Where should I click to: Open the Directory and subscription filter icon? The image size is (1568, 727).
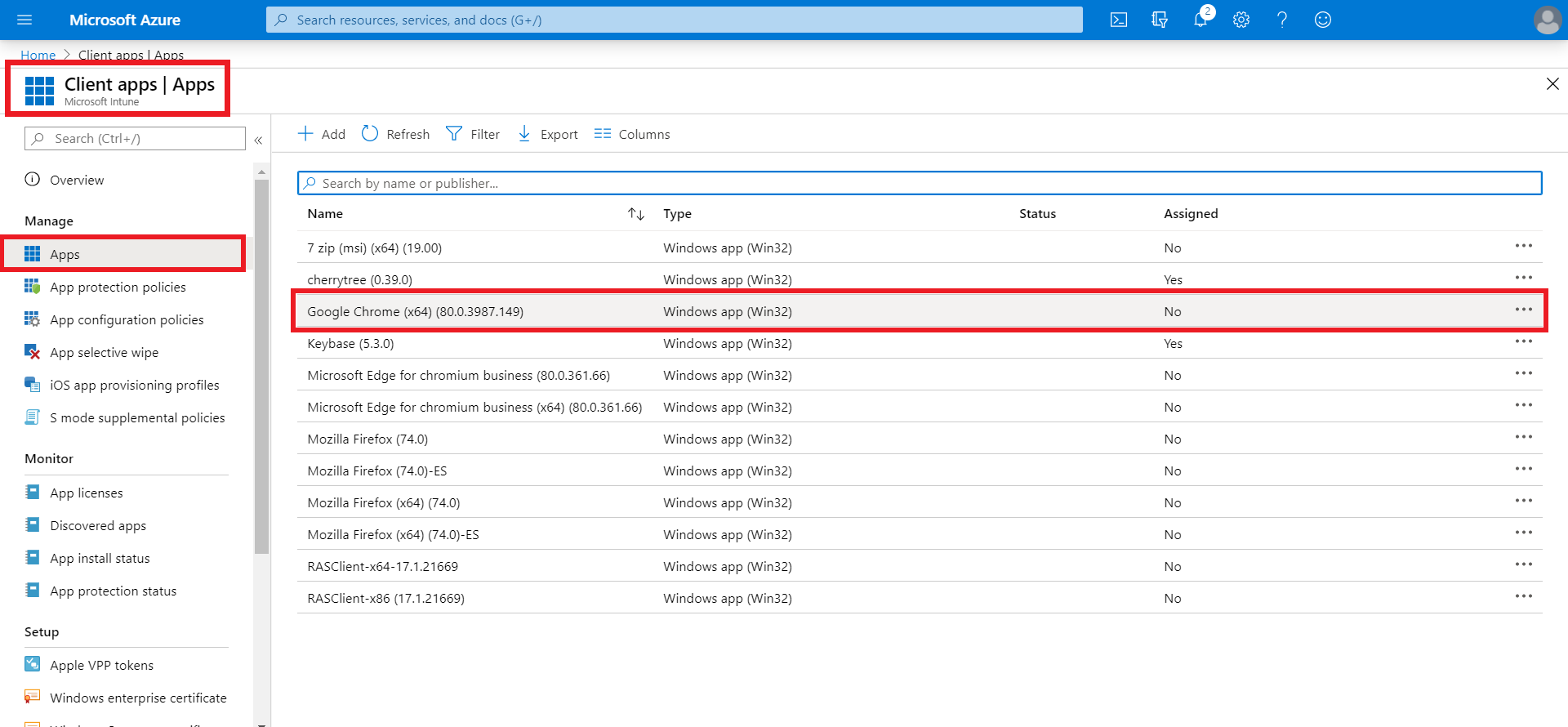coord(1160,20)
